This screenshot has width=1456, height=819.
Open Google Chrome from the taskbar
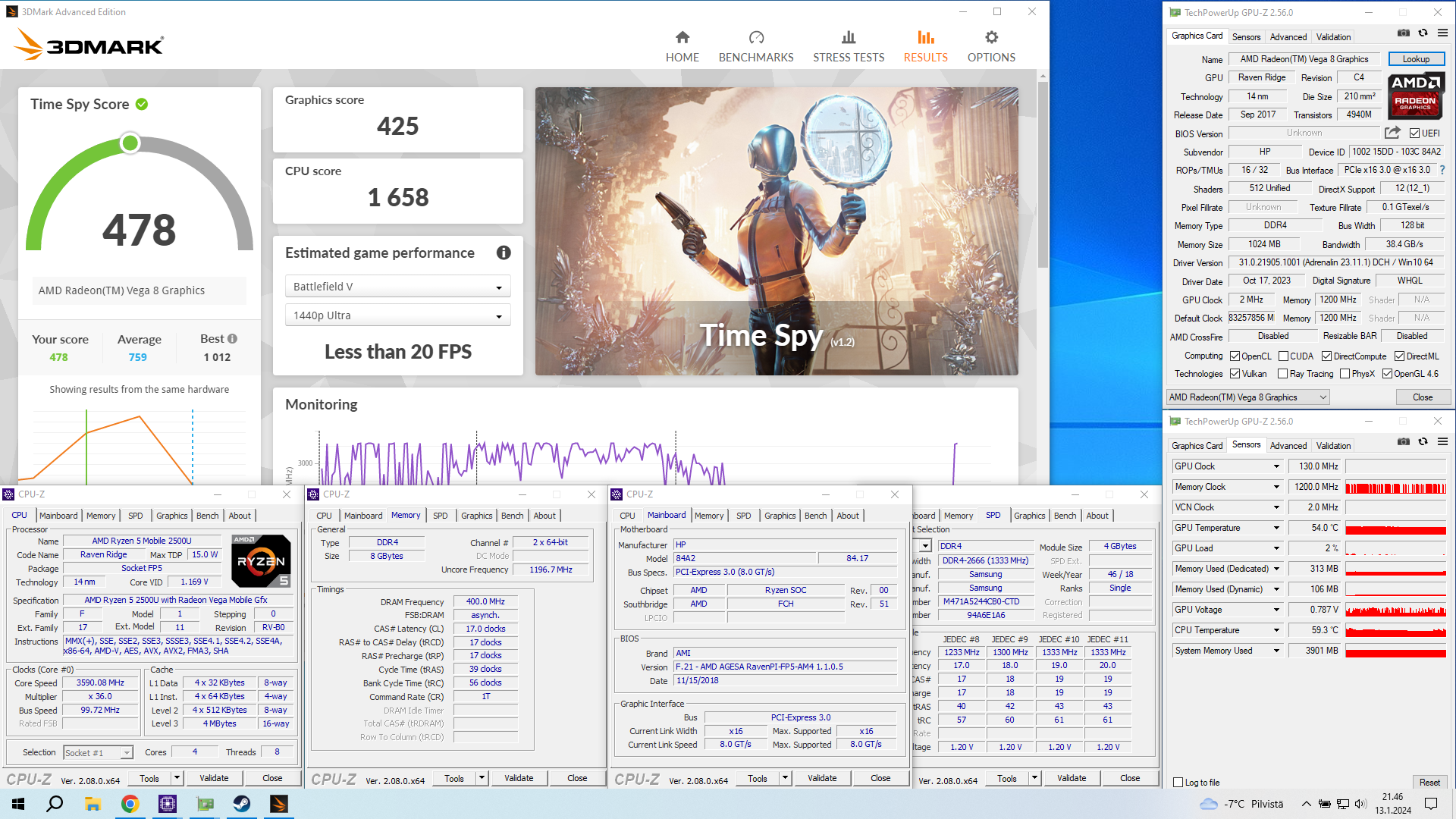pyautogui.click(x=130, y=804)
